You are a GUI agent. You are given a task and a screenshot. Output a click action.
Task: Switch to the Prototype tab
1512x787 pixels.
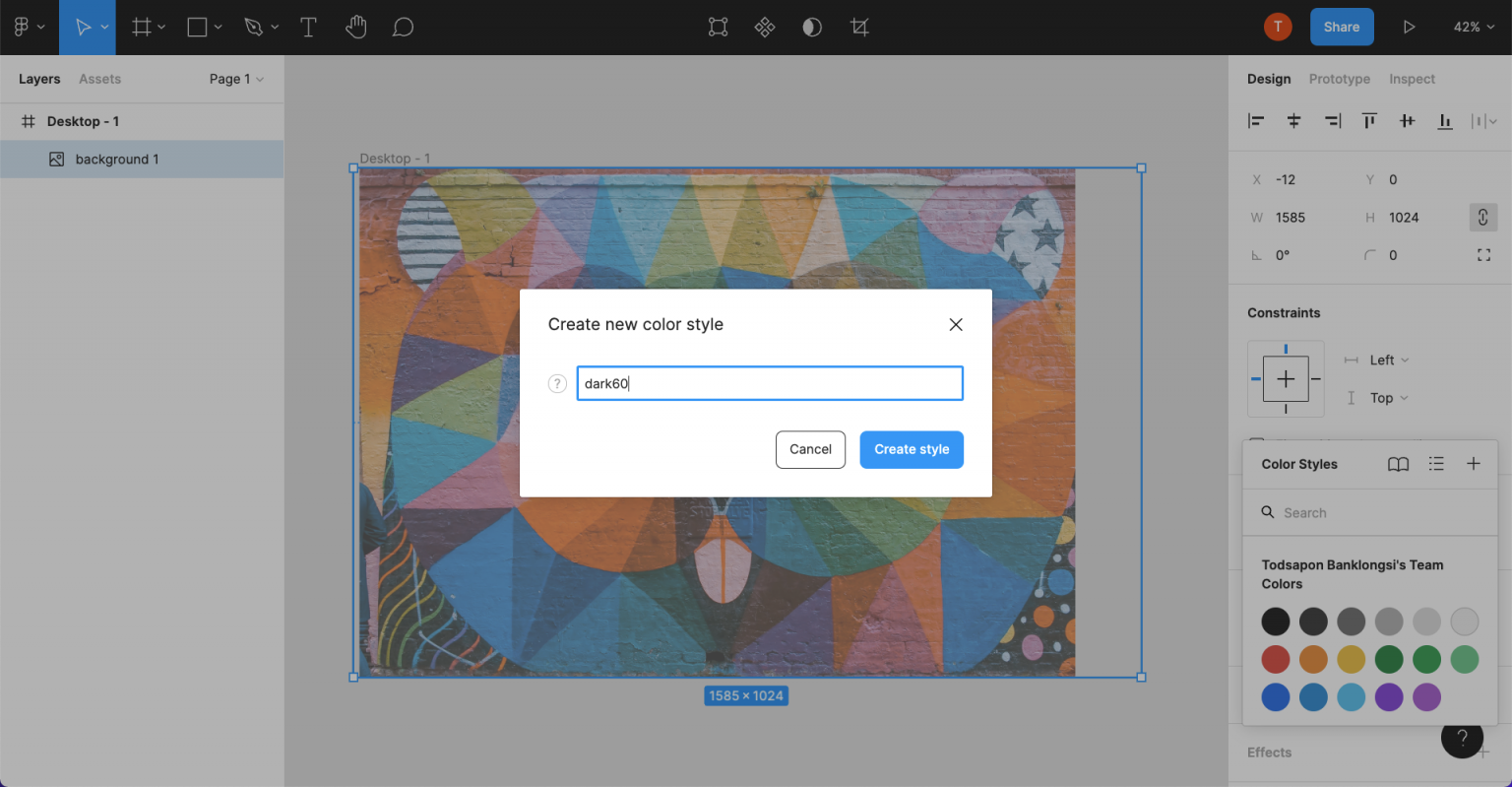click(x=1339, y=79)
